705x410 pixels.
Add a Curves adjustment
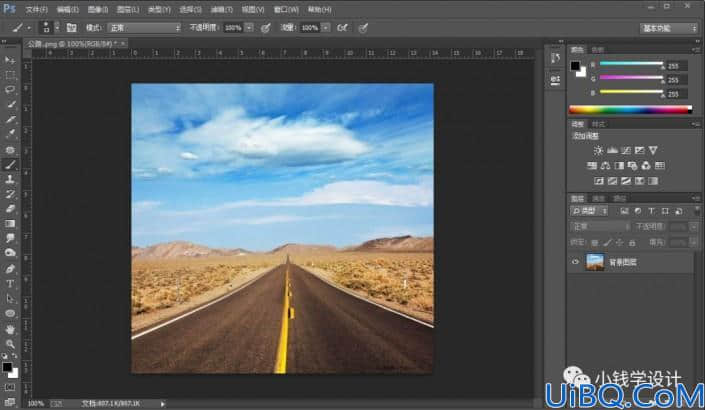(x=625, y=150)
